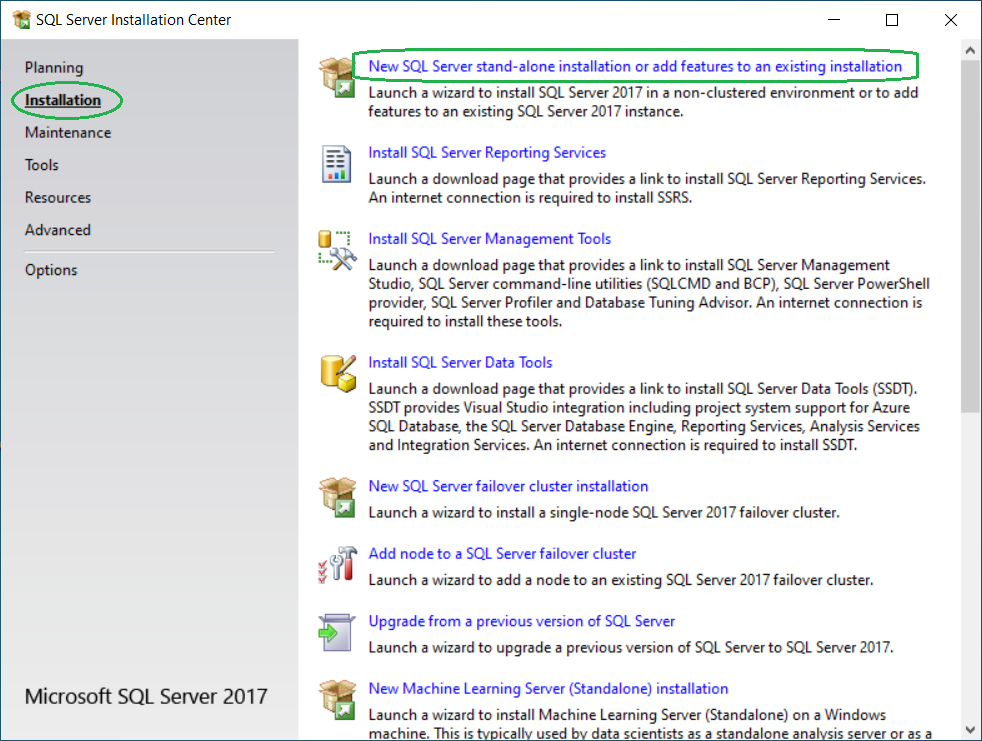Open the Planning section in the sidebar
The height and width of the screenshot is (741, 982).
pos(54,68)
